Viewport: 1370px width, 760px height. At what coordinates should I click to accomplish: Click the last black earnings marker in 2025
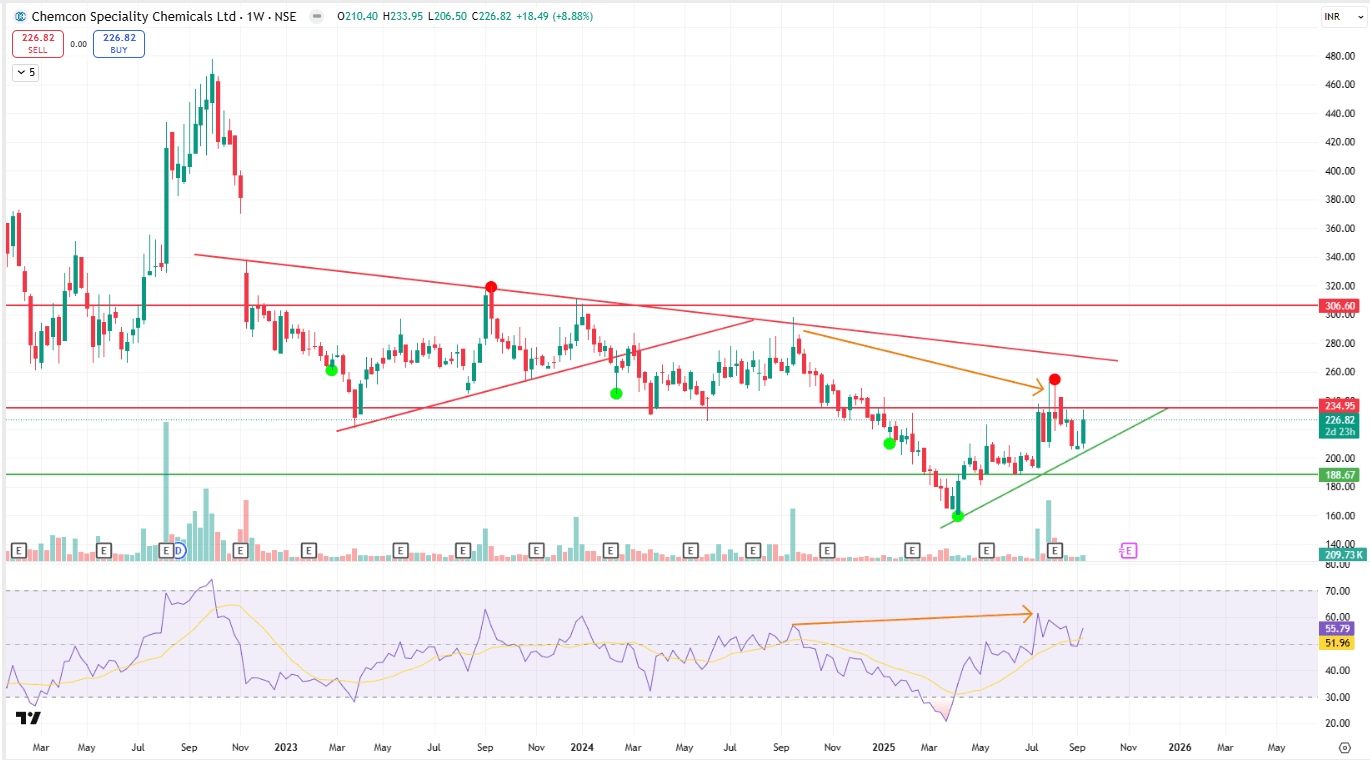pyautogui.click(x=1055, y=550)
